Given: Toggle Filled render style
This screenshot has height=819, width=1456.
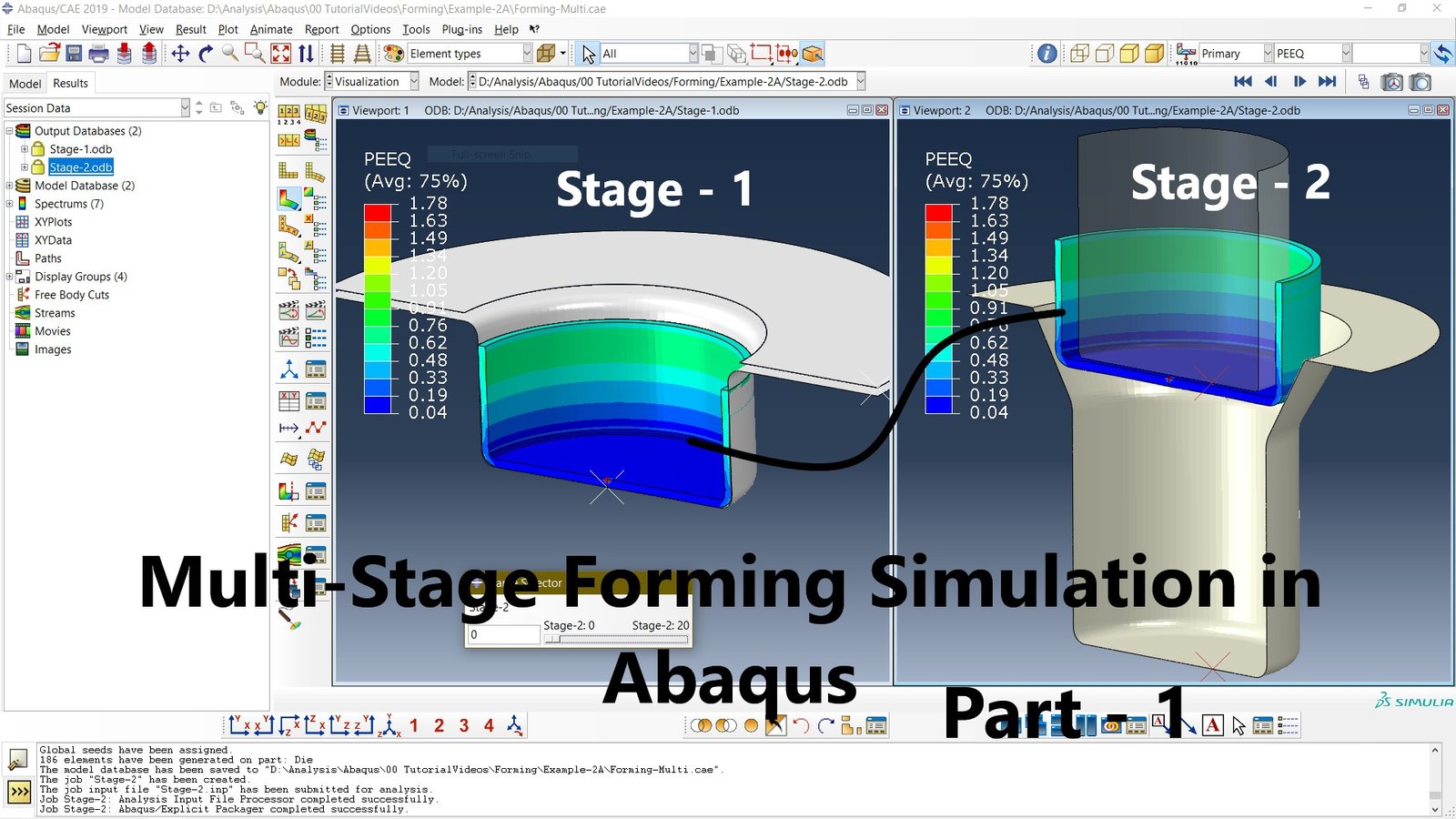Looking at the screenshot, I should tap(1129, 54).
